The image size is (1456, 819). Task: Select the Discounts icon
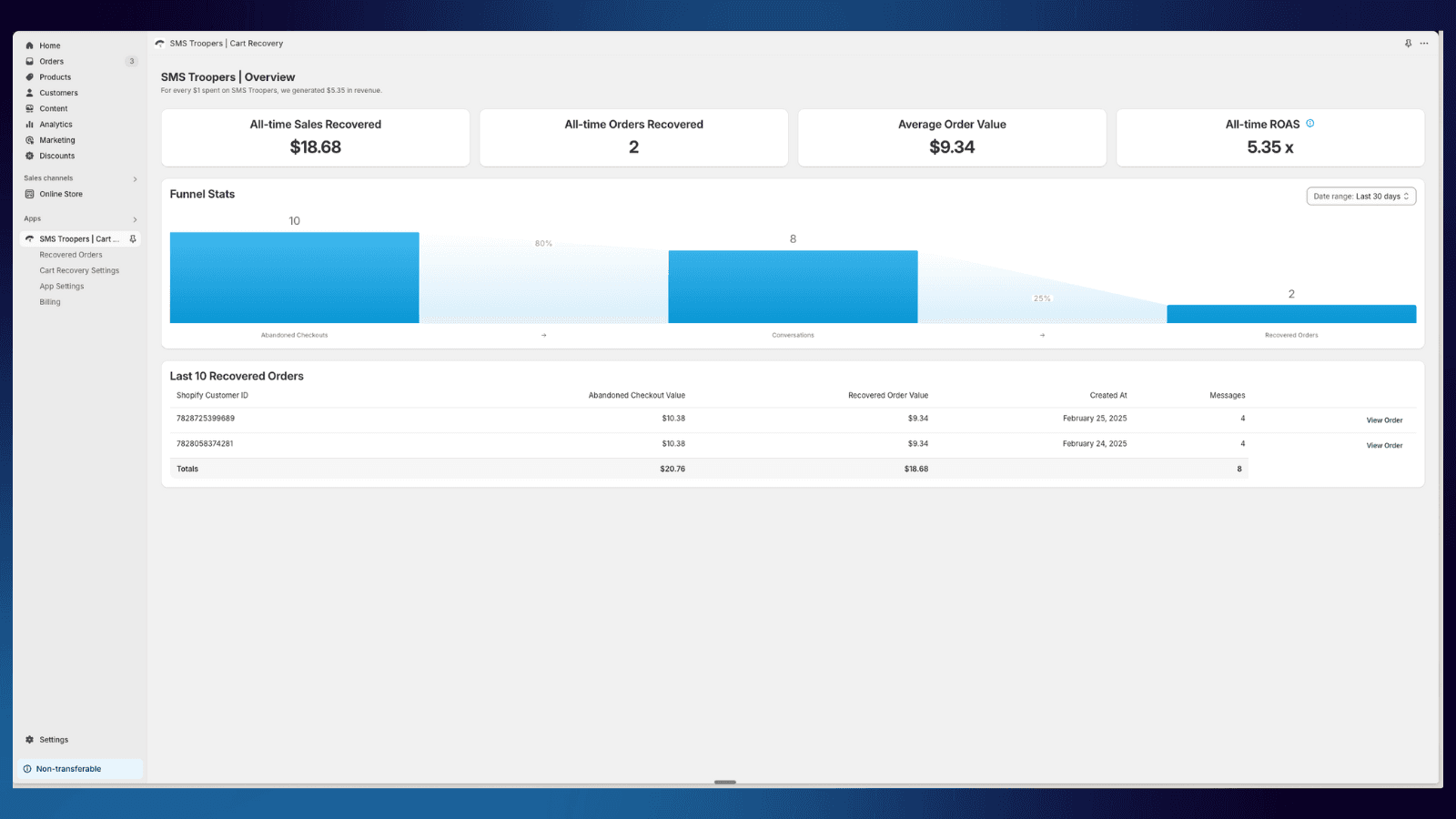point(30,156)
